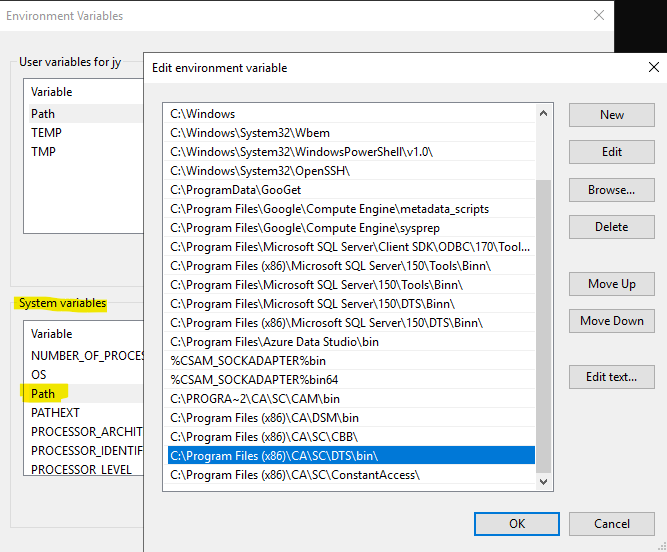Image resolution: width=667 pixels, height=552 pixels.
Task: Click the path list vertical scrollbar
Action: (543, 320)
